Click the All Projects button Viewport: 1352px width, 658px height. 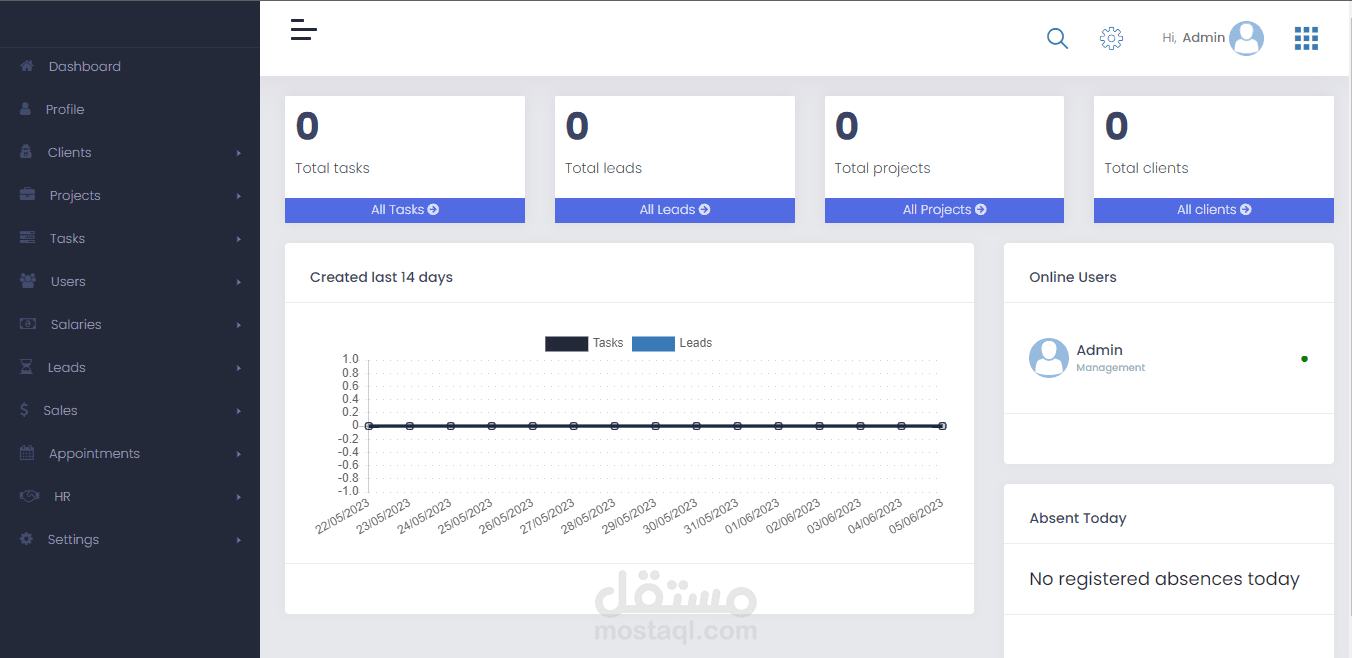pos(944,210)
